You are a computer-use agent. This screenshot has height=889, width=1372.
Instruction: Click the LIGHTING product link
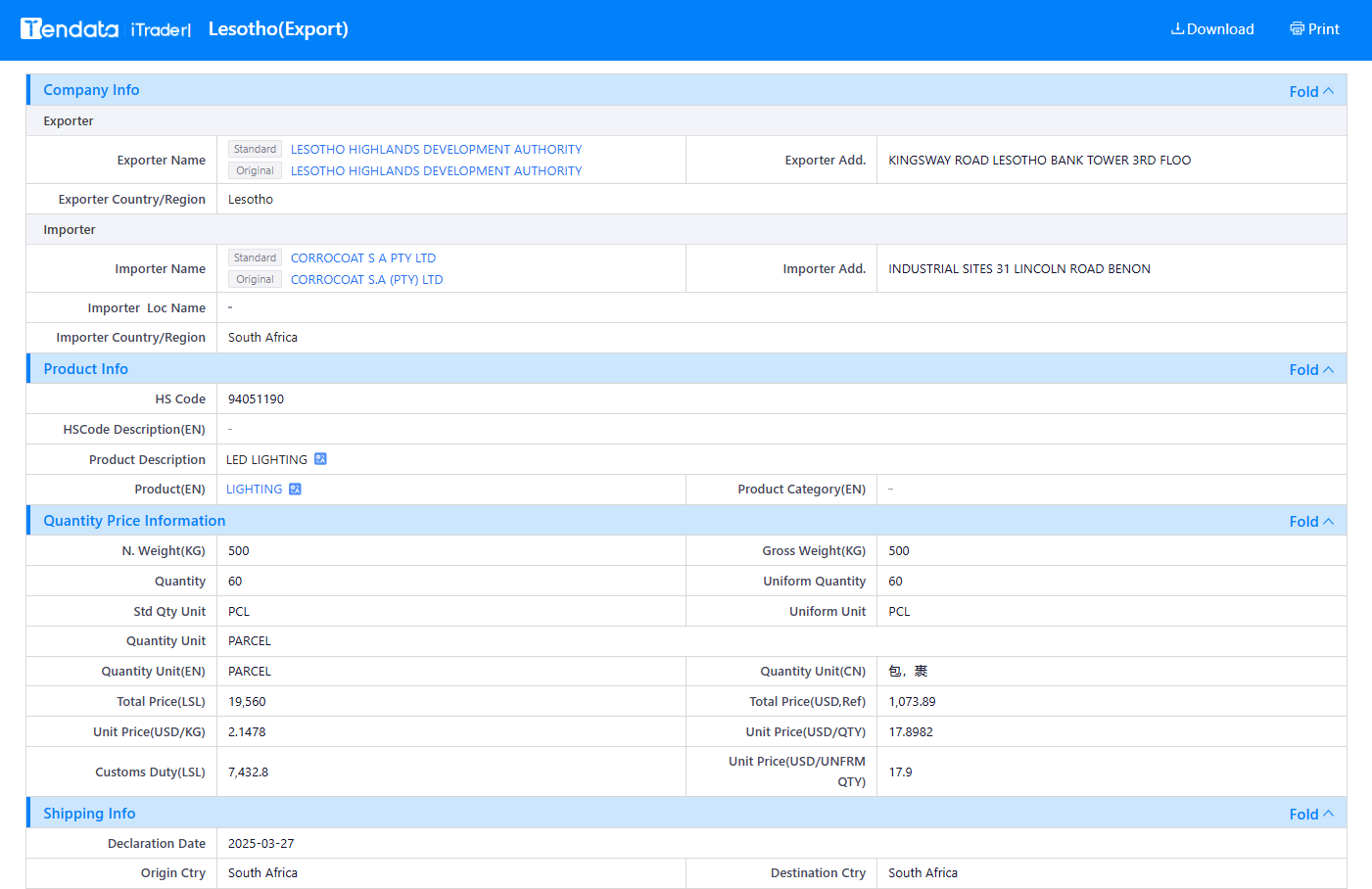tap(254, 489)
